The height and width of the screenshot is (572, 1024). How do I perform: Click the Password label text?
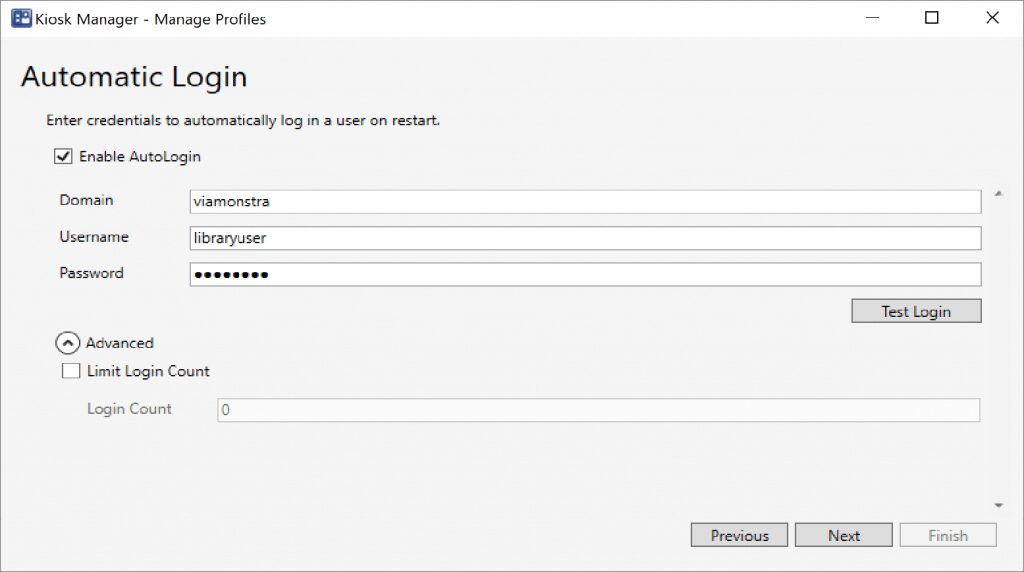(x=91, y=273)
